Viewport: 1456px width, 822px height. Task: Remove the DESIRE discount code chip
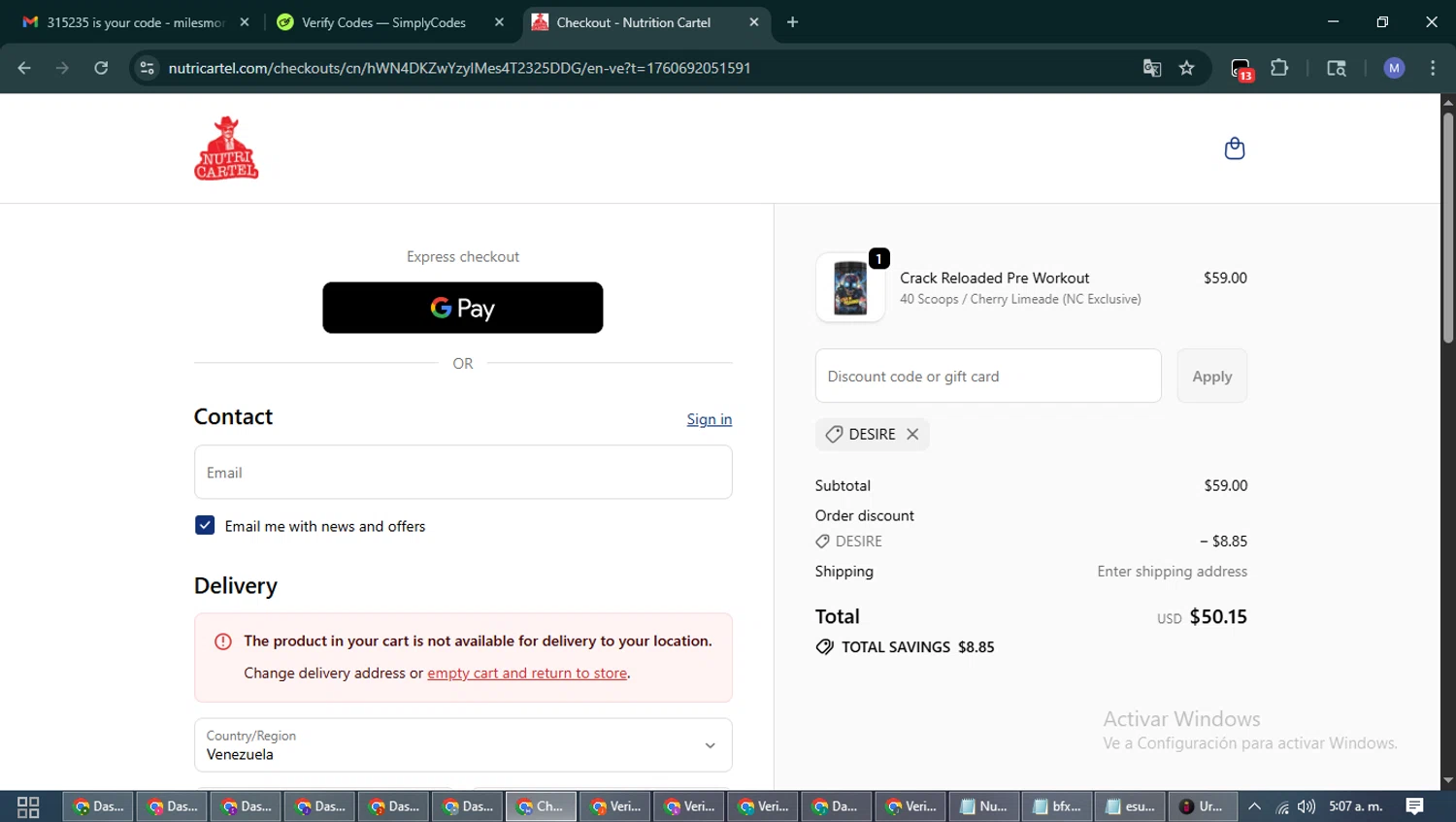click(x=912, y=434)
